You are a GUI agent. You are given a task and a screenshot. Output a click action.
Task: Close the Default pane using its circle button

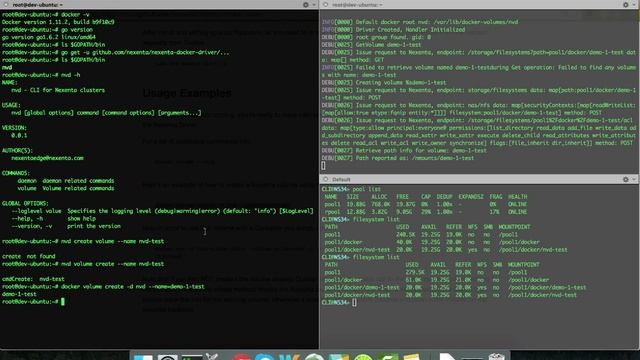[325, 179]
